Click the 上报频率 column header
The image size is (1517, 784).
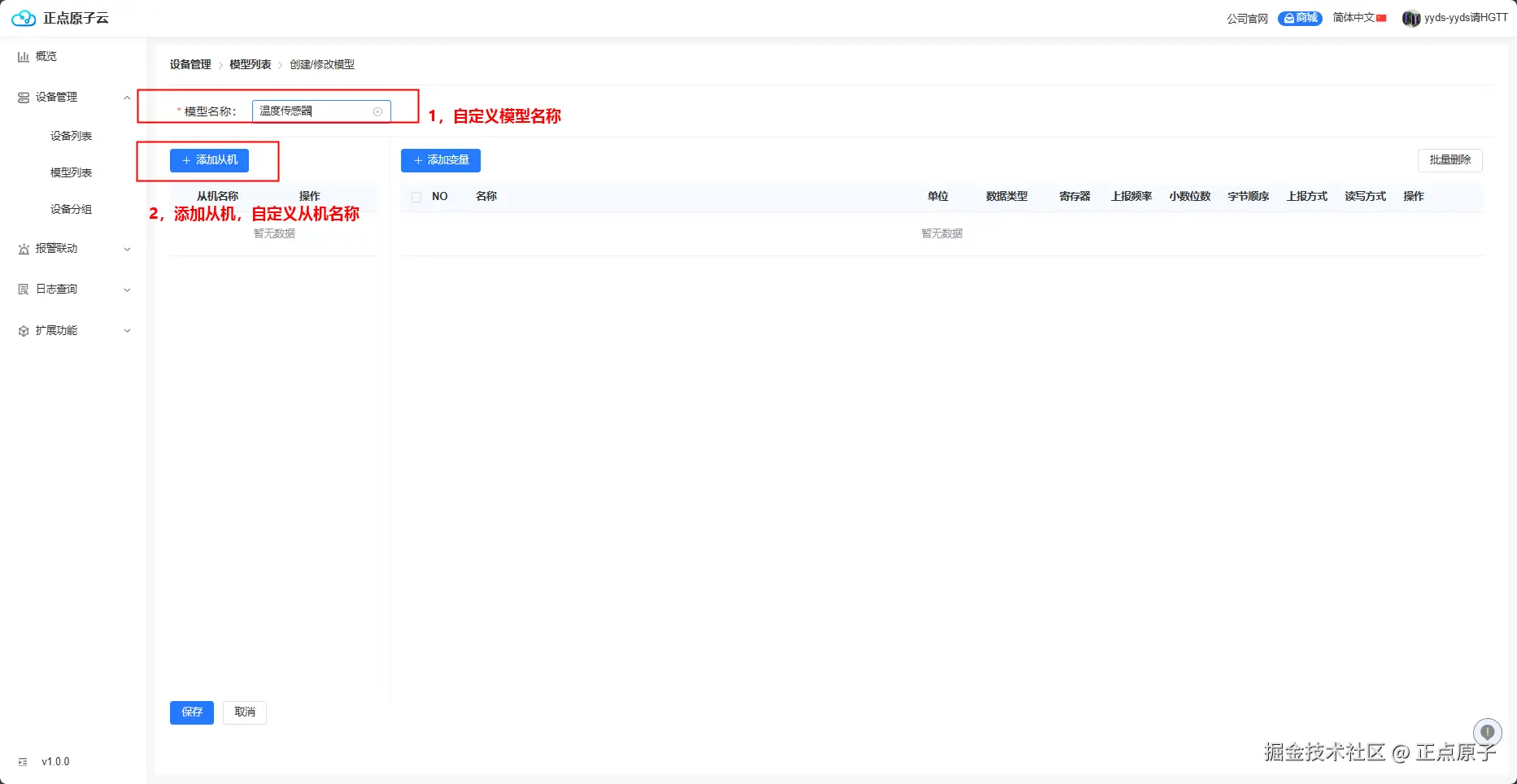coord(1131,197)
